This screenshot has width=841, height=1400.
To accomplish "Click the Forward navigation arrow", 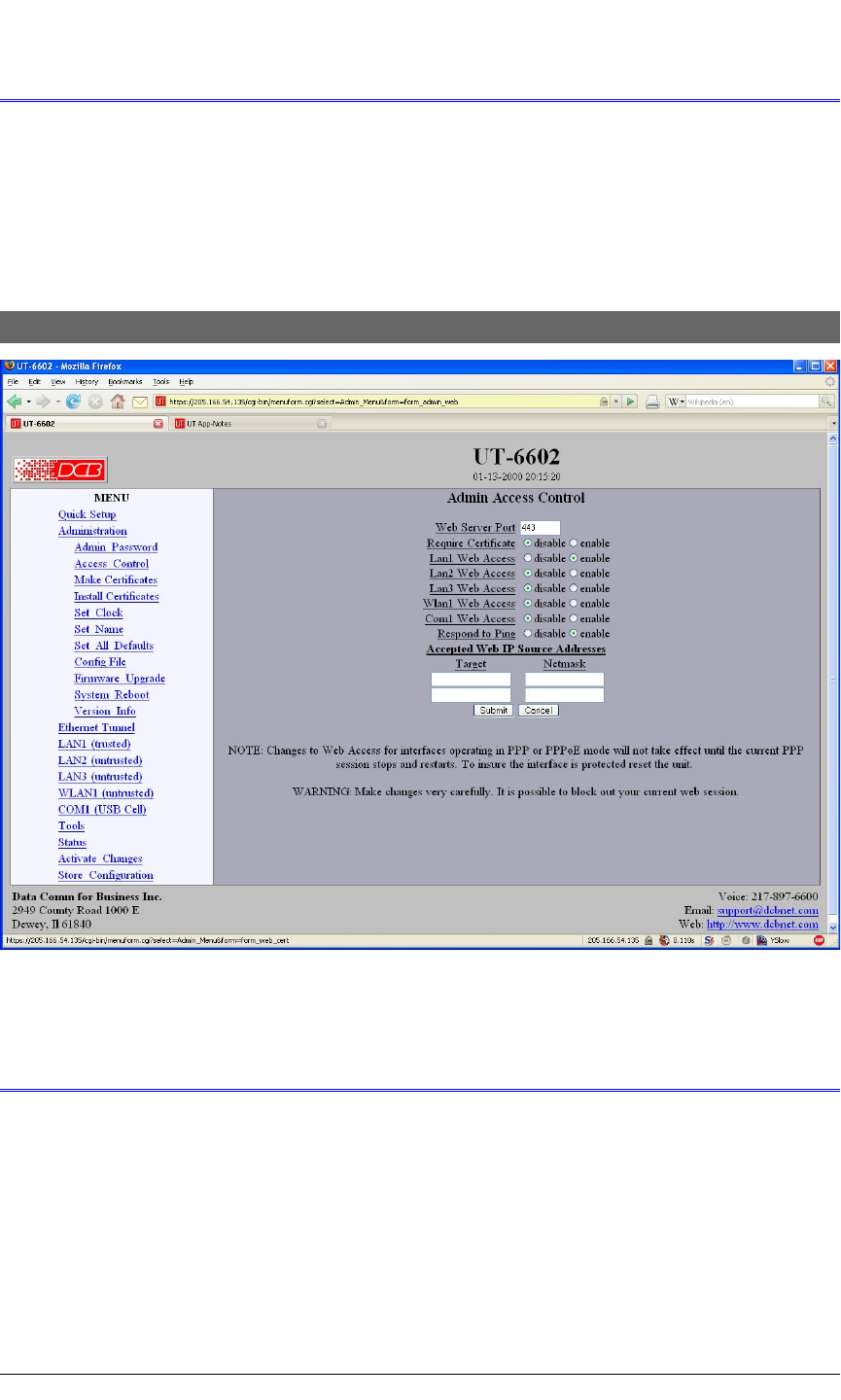I will (x=43, y=401).
